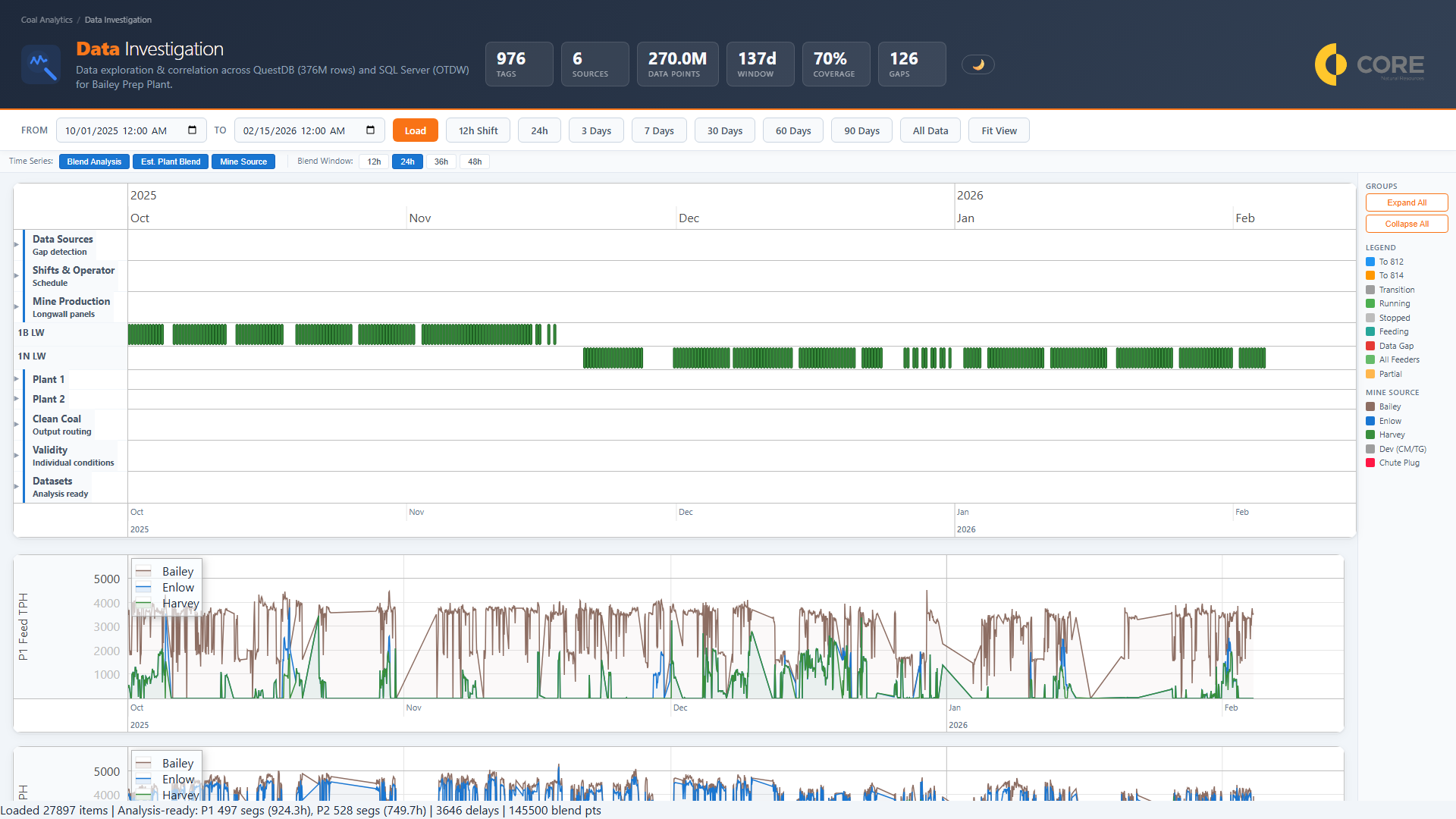Click the 'Chute Plug' legend marker
This screenshot has width=1456, height=819.
(1370, 463)
